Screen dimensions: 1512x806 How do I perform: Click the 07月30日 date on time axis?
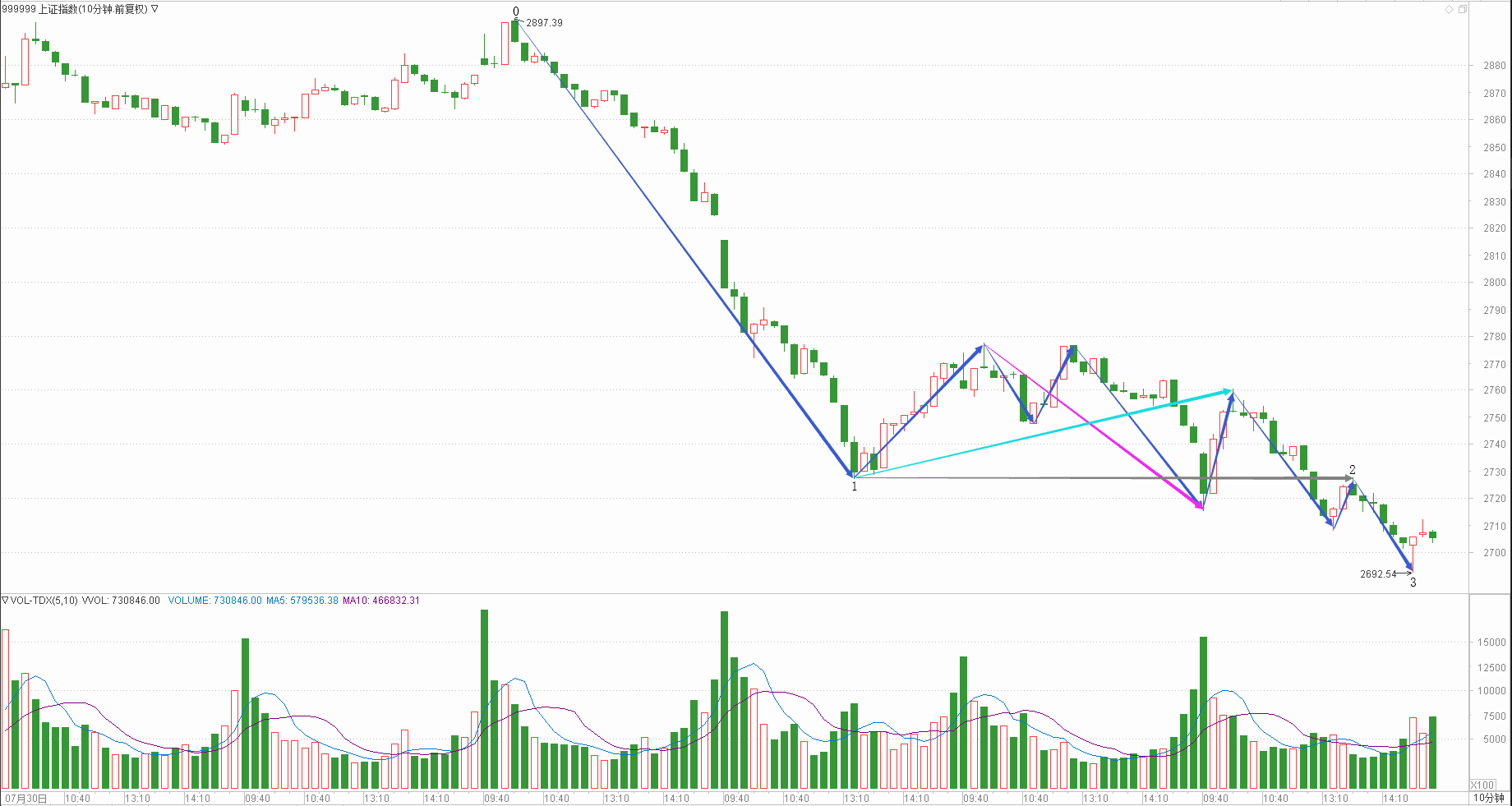point(26,798)
